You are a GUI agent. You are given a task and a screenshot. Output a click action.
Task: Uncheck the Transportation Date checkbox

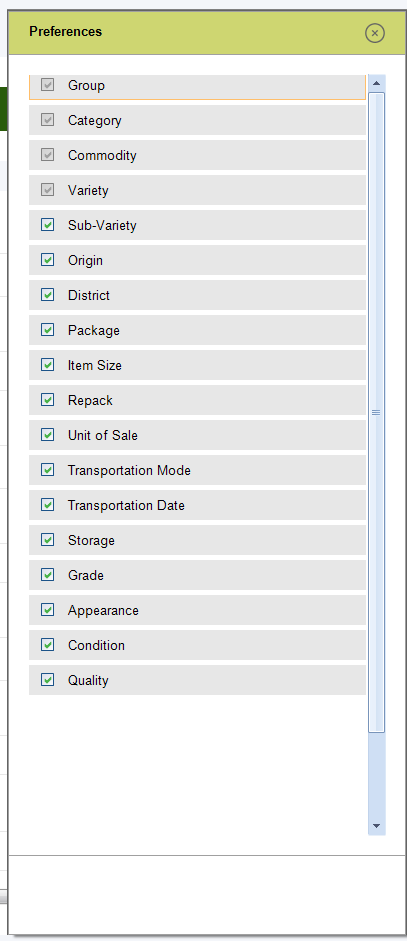click(47, 505)
